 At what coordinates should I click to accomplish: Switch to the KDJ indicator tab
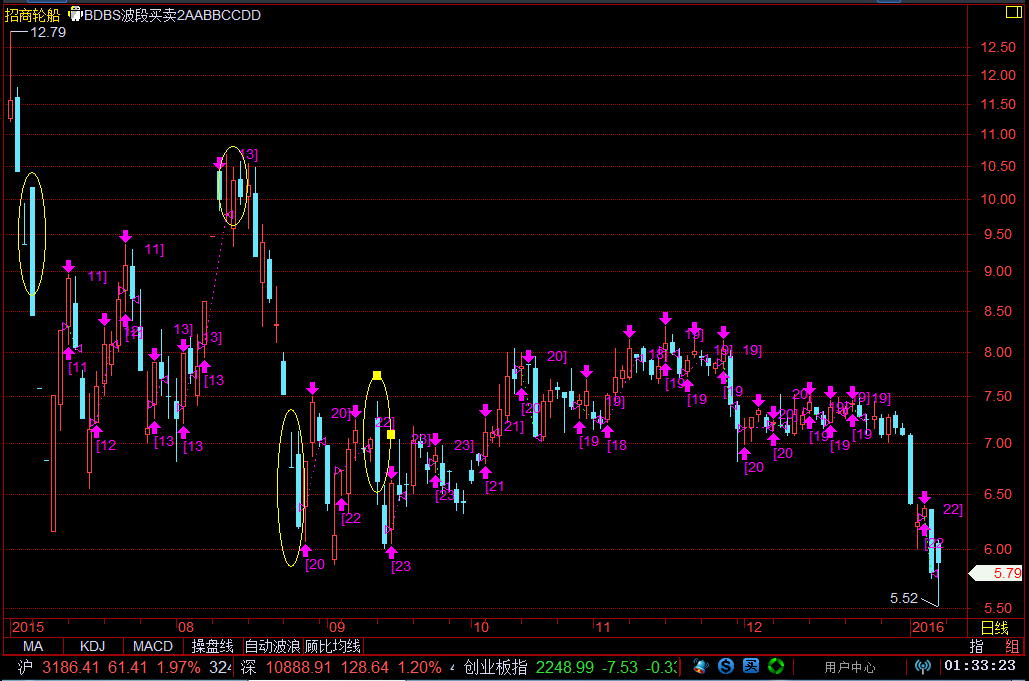tap(92, 646)
